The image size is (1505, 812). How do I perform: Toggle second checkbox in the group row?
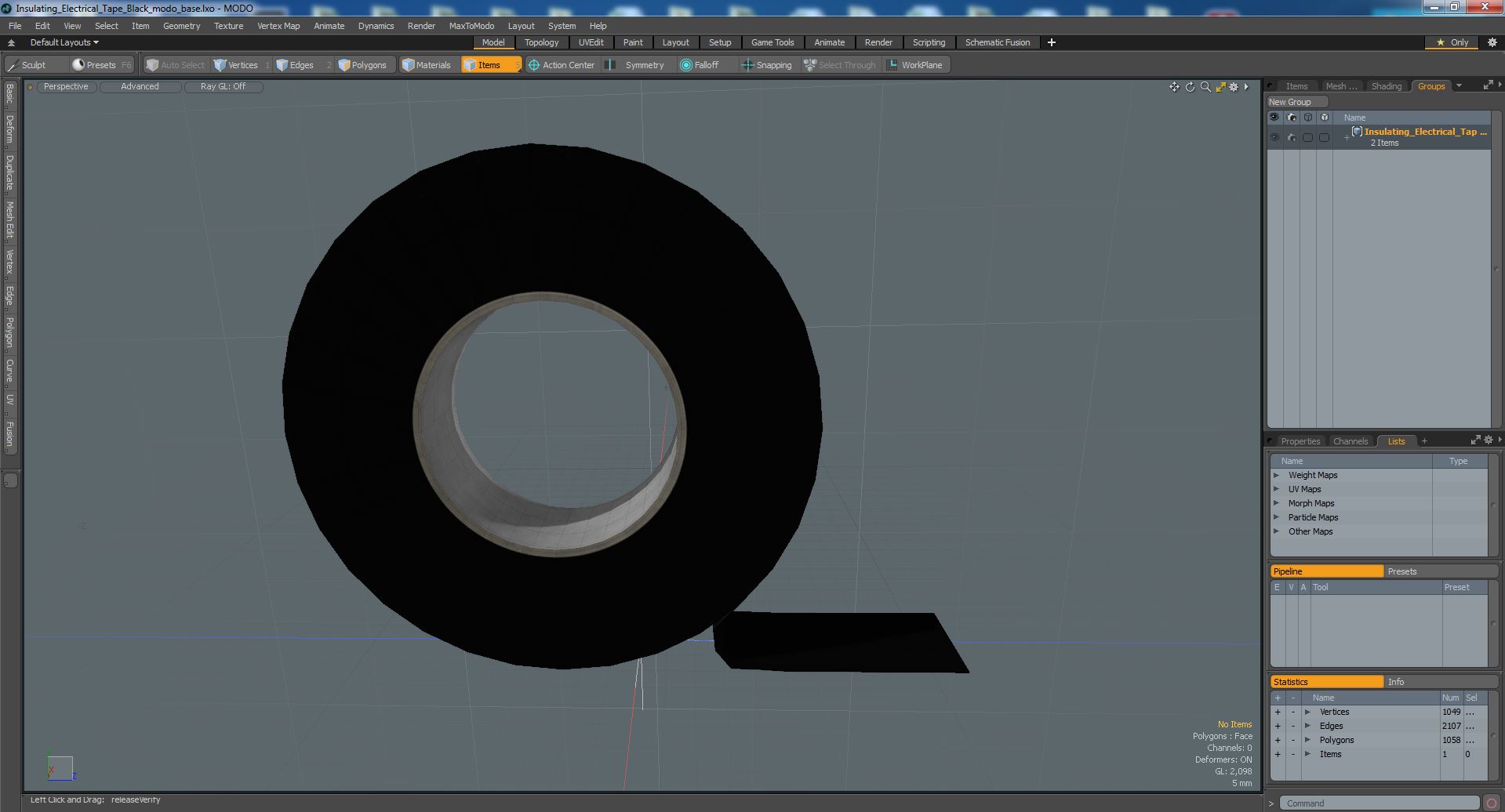[1325, 137]
